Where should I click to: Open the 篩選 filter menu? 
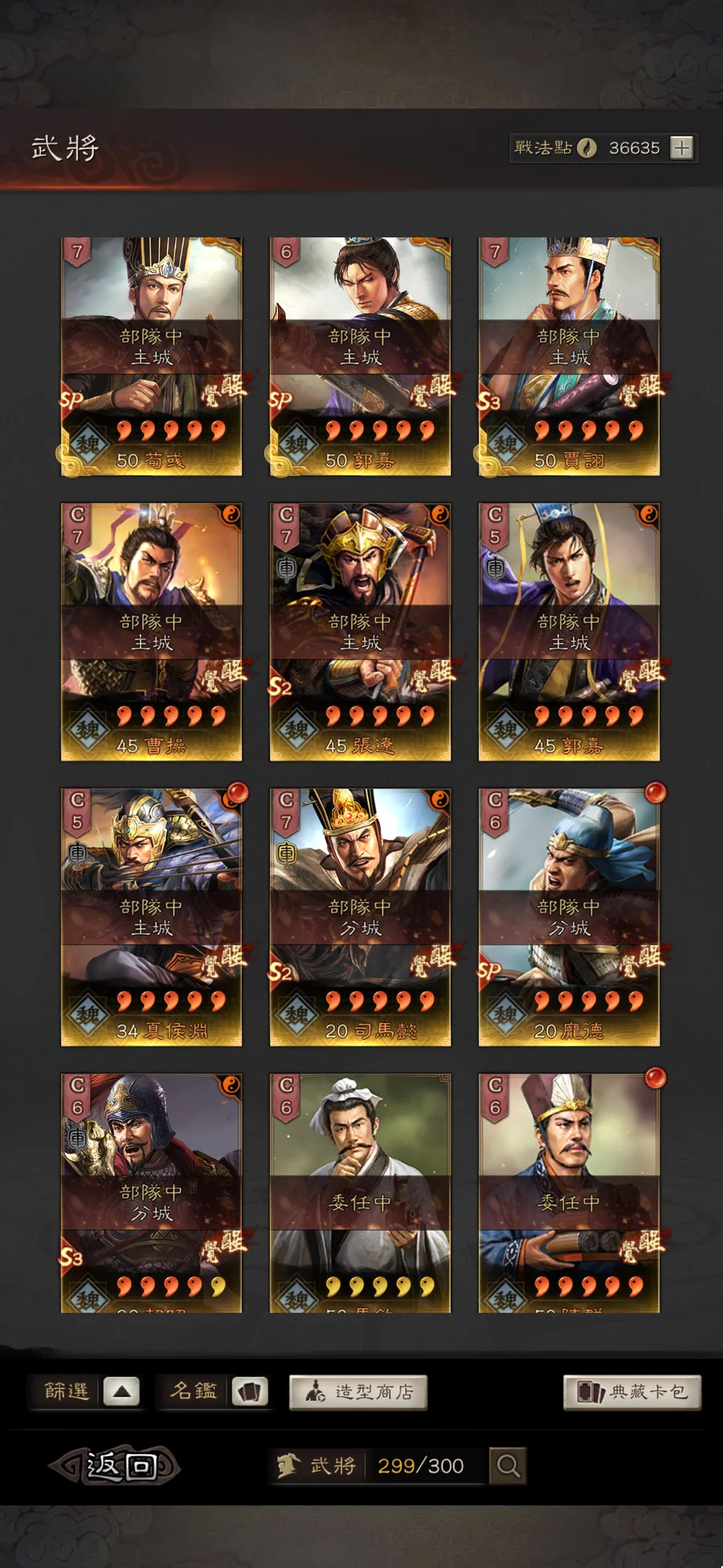67,1392
